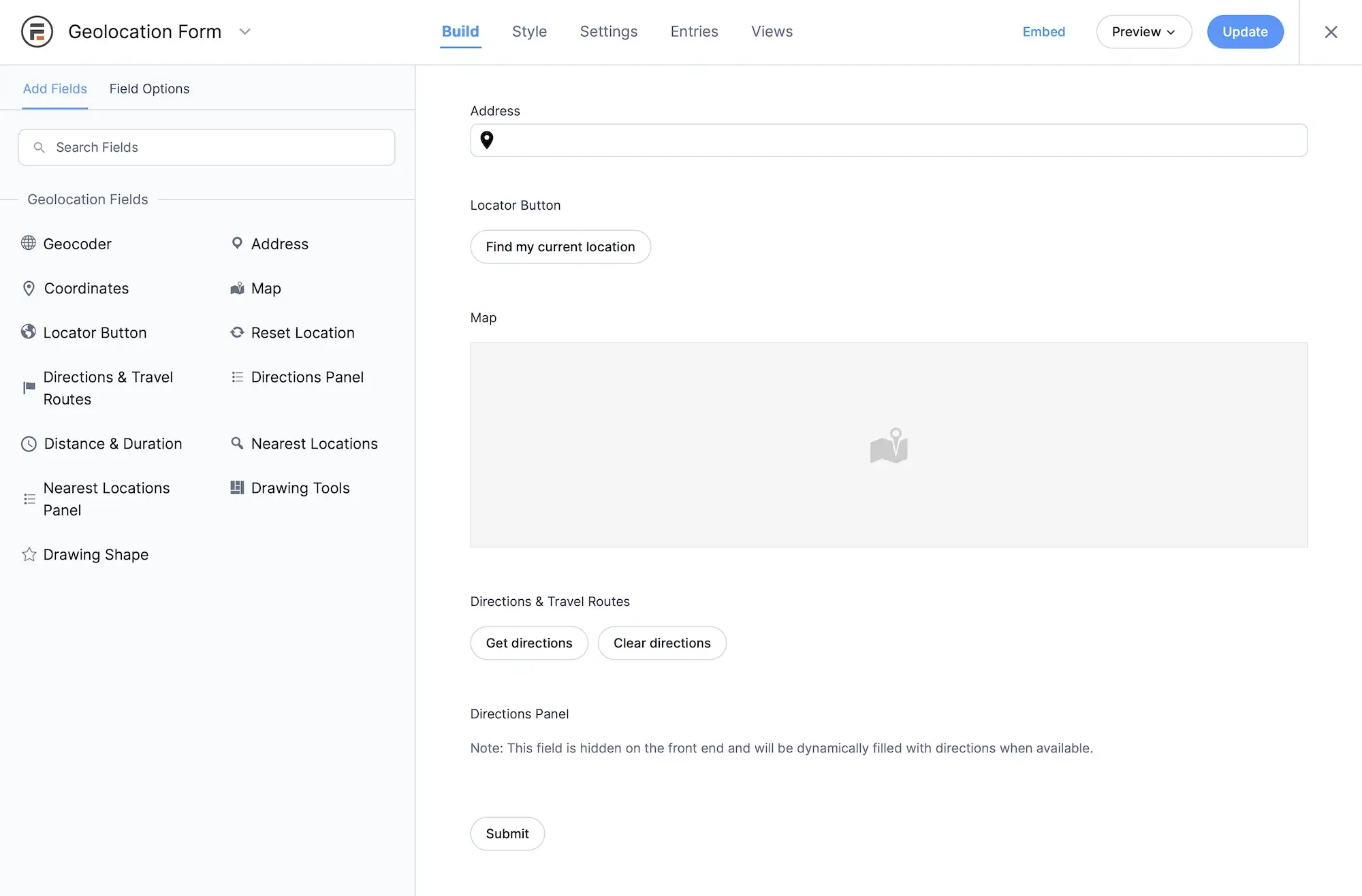The image size is (1362, 896).
Task: Switch to the Style tab
Action: [x=529, y=31]
